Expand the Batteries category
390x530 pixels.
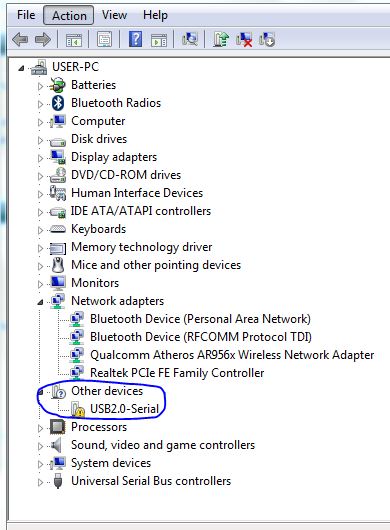tap(40, 86)
